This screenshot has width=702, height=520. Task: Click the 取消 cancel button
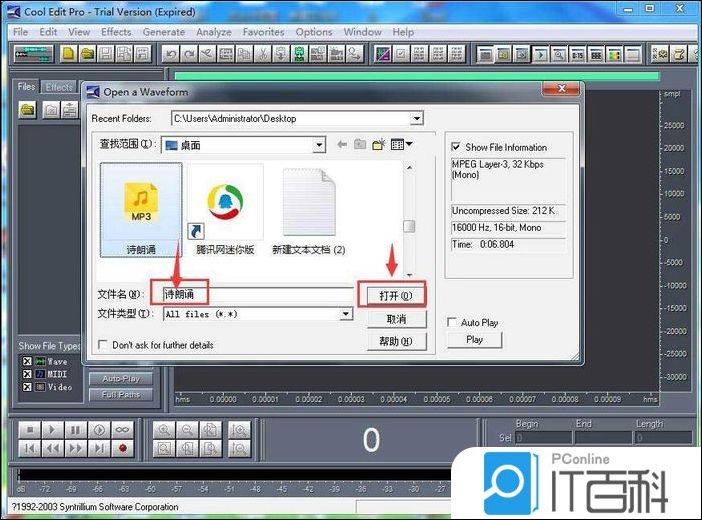(x=396, y=319)
